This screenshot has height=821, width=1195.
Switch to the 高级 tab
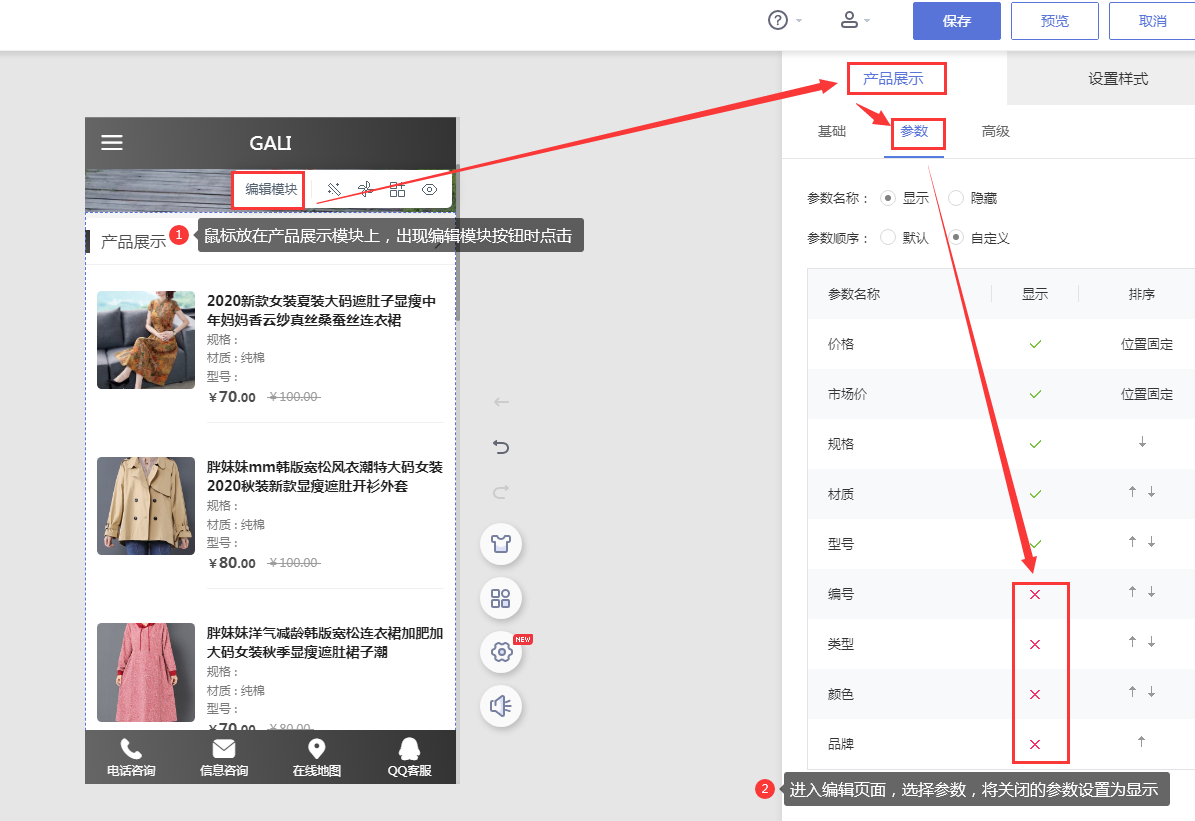(995, 131)
